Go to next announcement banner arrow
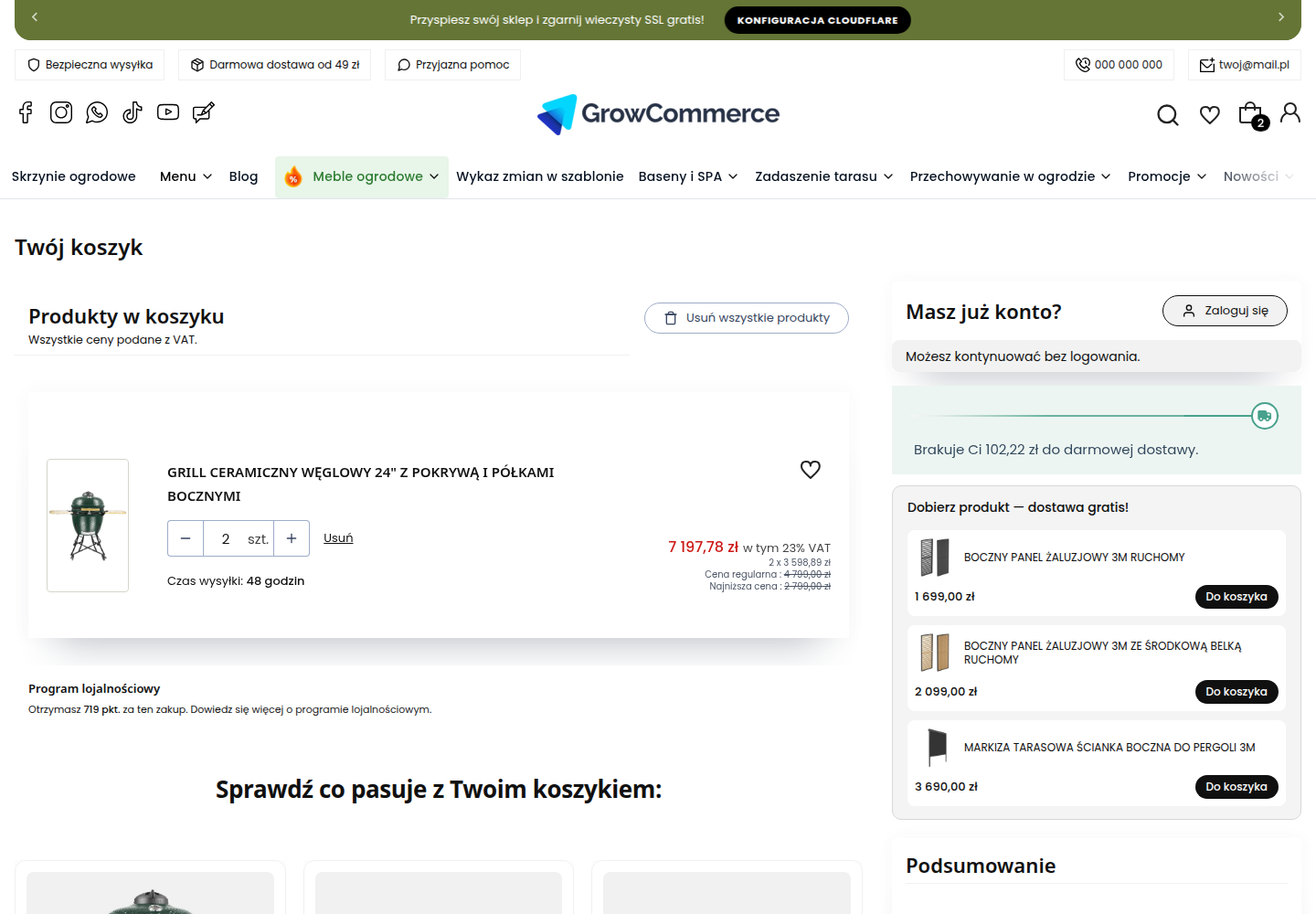Screen dimensions: 1316x914 1281,17
